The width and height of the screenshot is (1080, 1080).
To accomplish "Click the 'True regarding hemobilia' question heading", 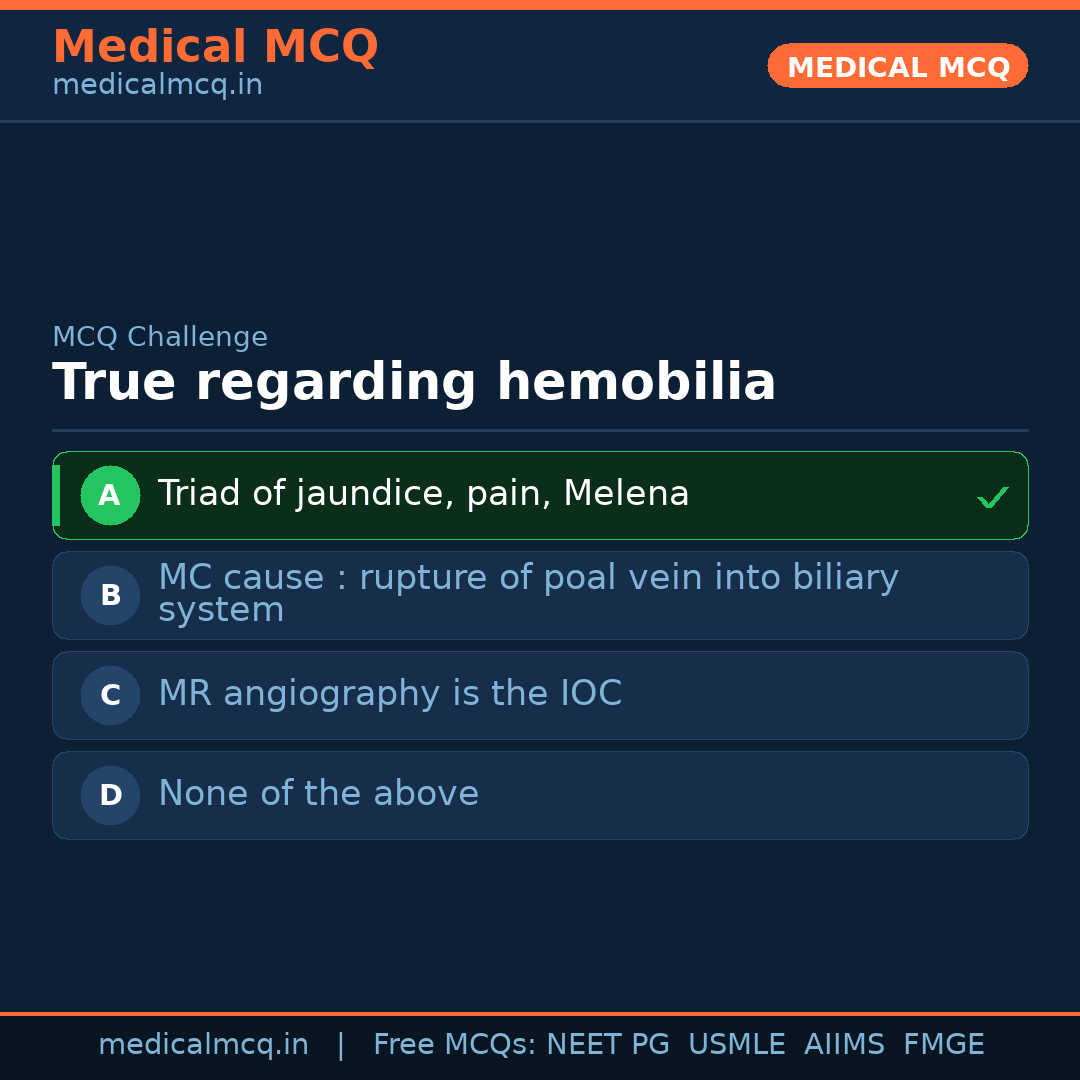I will (414, 383).
